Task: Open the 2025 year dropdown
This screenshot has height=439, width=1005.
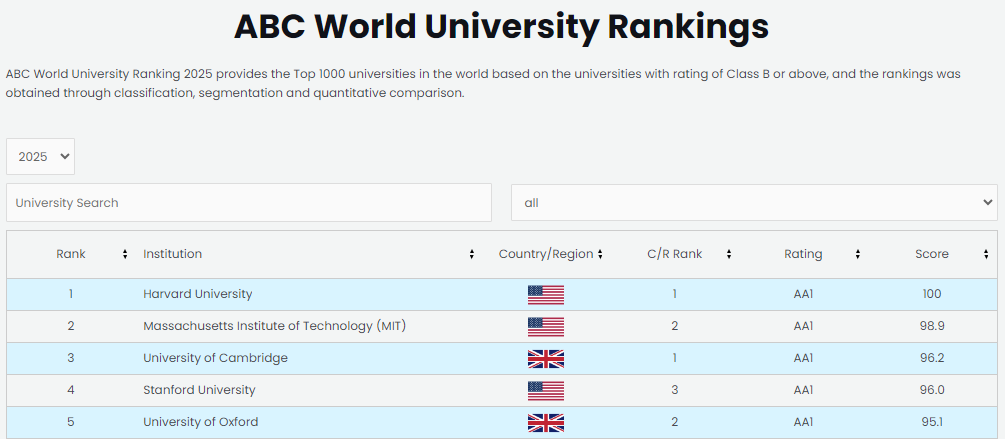Action: pos(40,156)
